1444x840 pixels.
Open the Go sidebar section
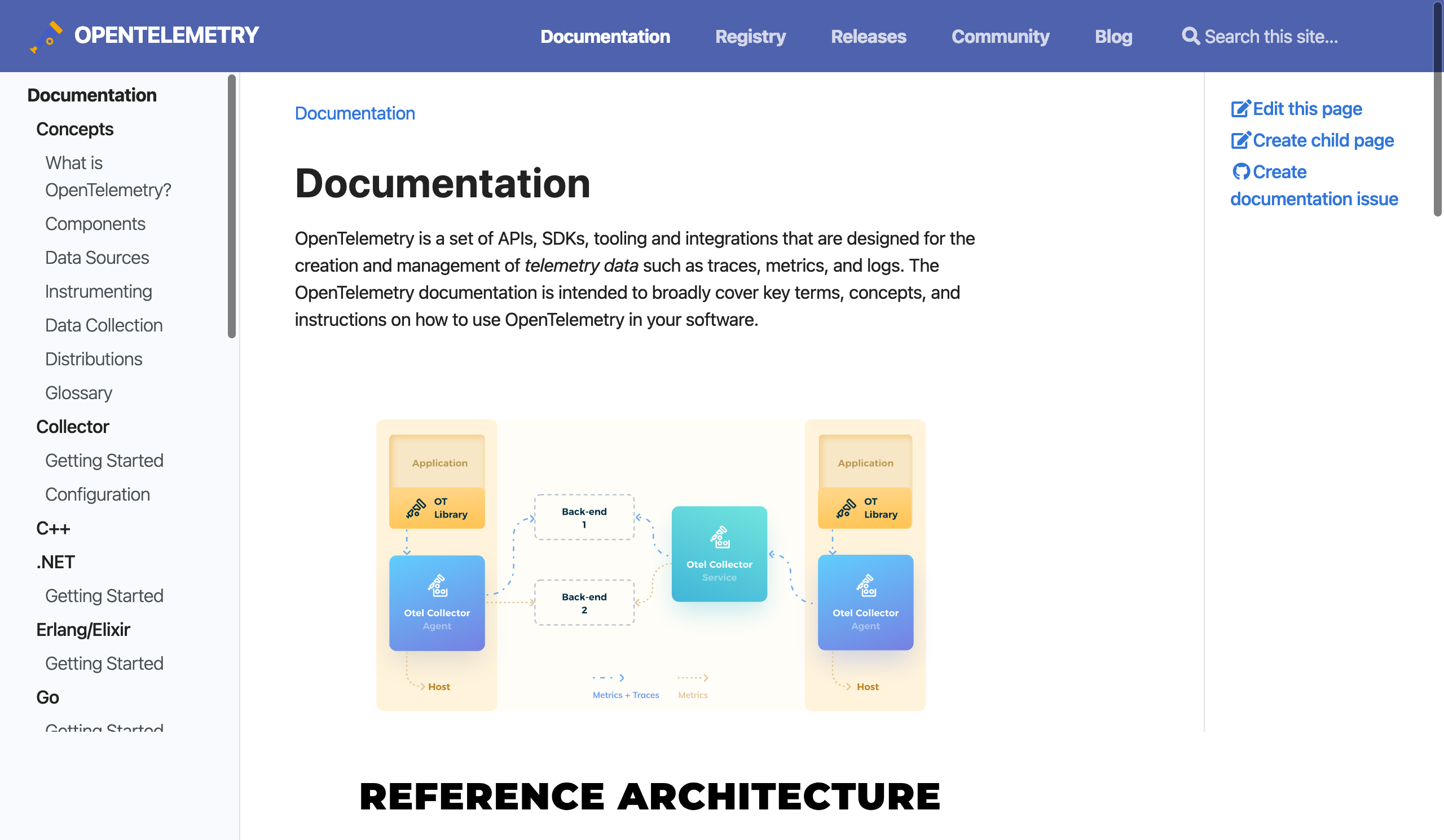(47, 697)
